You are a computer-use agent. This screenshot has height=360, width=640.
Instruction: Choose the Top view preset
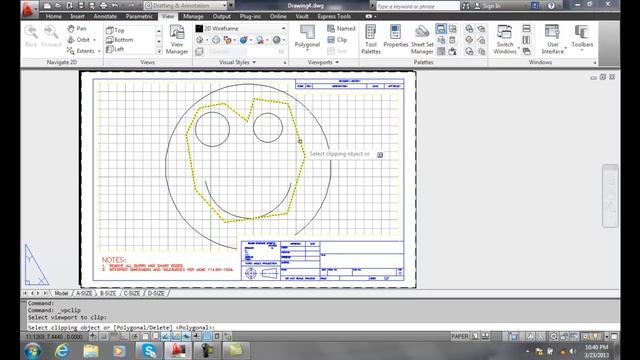[115, 30]
